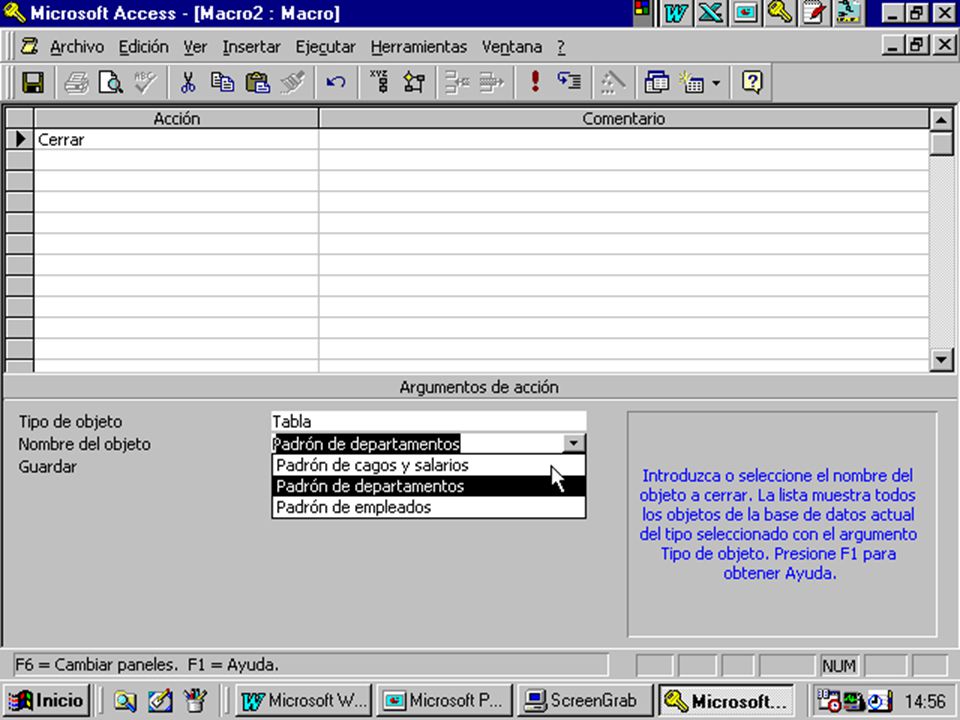
Task: Click the Copy toolbar icon
Action: coord(222,82)
